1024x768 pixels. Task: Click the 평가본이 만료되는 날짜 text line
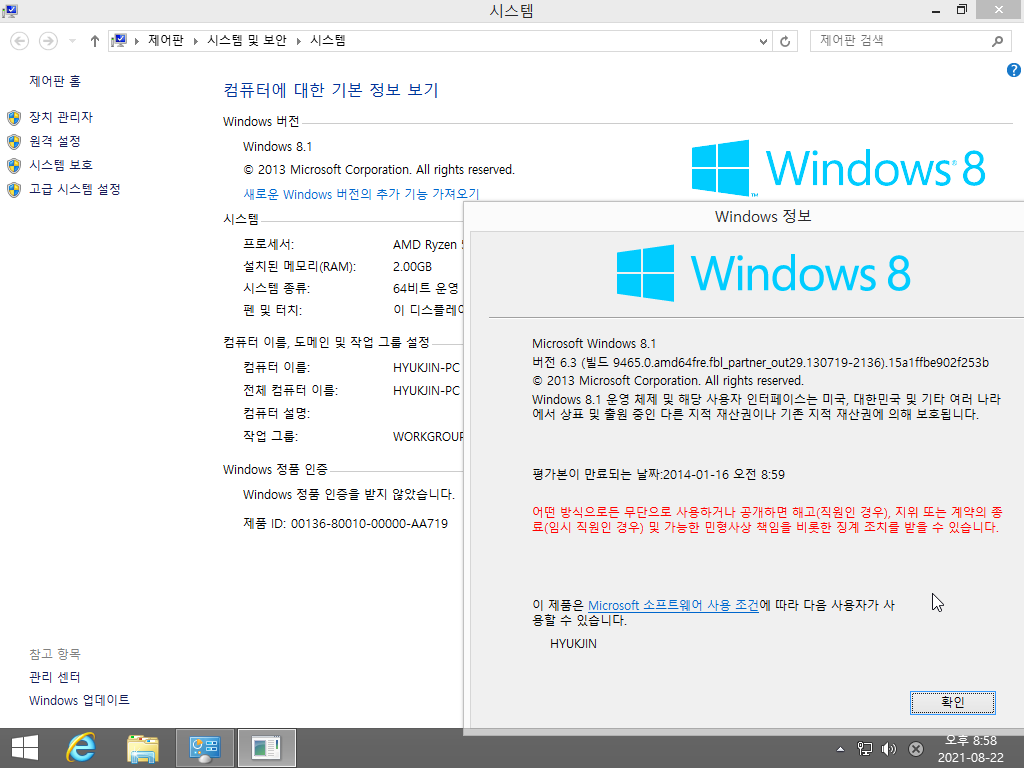(658, 475)
